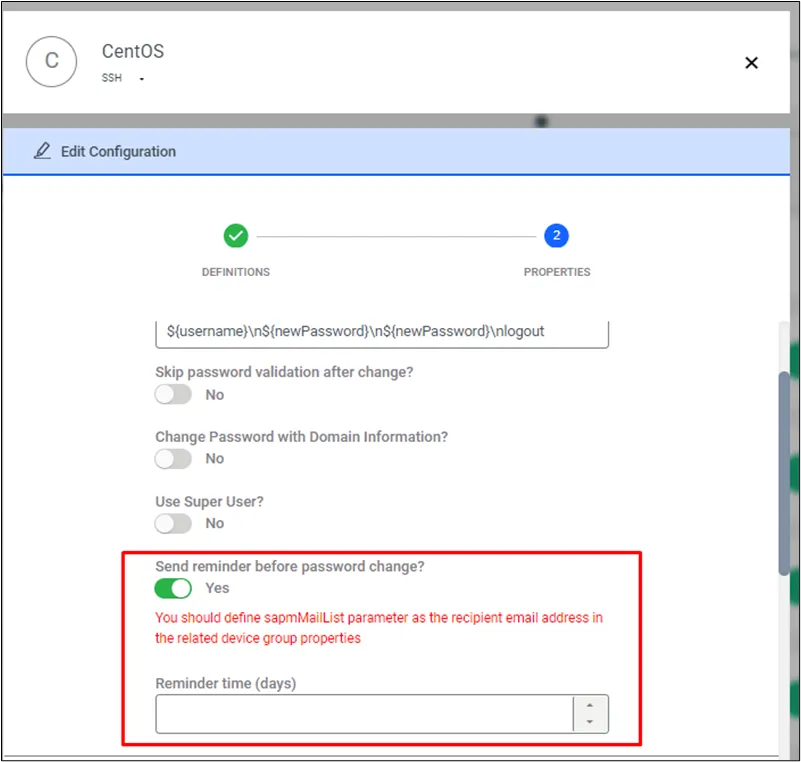Select the Properties step number 2
Image resolution: width=801 pixels, height=762 pixels.
[556, 236]
